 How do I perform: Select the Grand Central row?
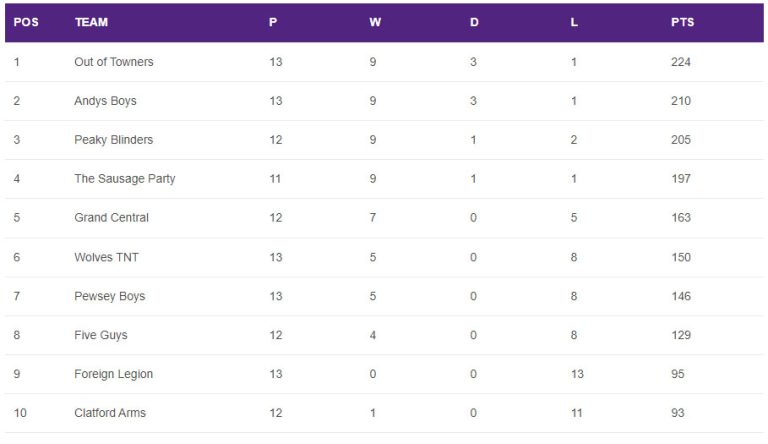384,218
